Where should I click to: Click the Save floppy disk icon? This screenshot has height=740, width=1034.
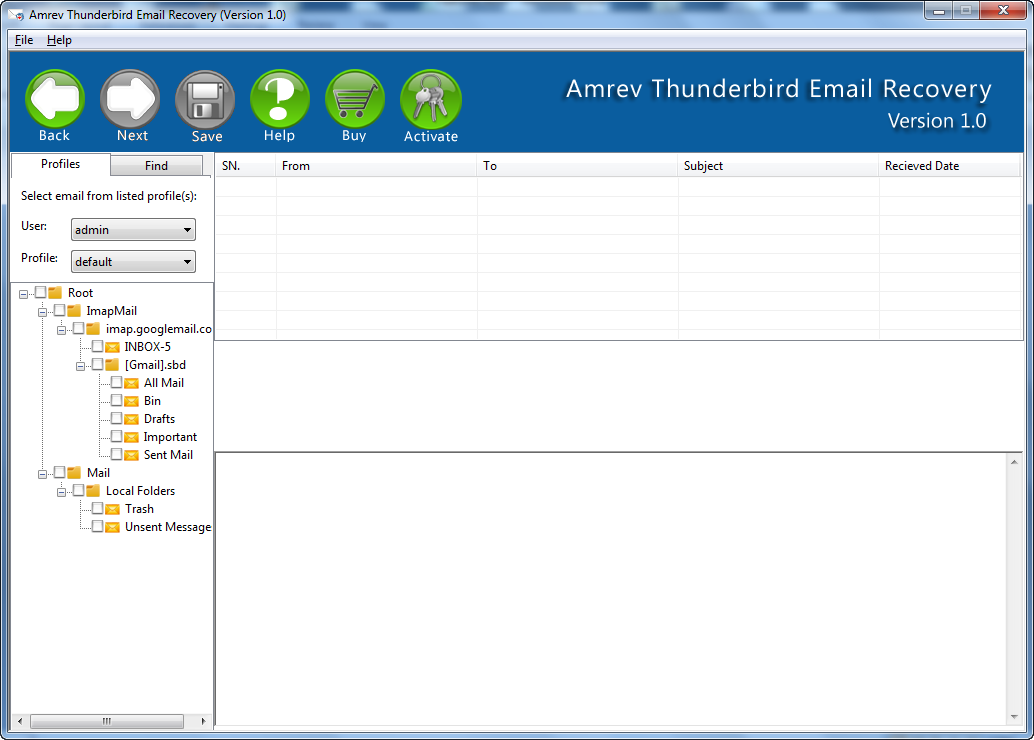(205, 100)
